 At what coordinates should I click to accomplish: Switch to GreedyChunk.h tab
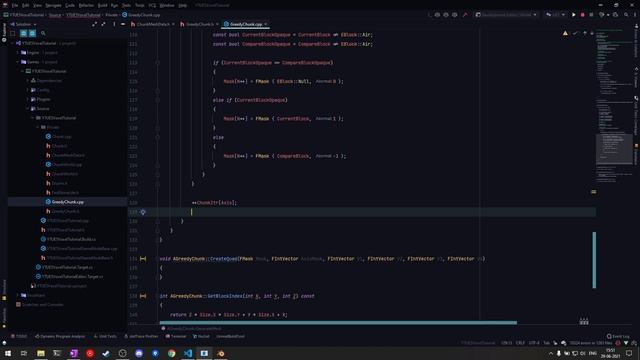199,24
